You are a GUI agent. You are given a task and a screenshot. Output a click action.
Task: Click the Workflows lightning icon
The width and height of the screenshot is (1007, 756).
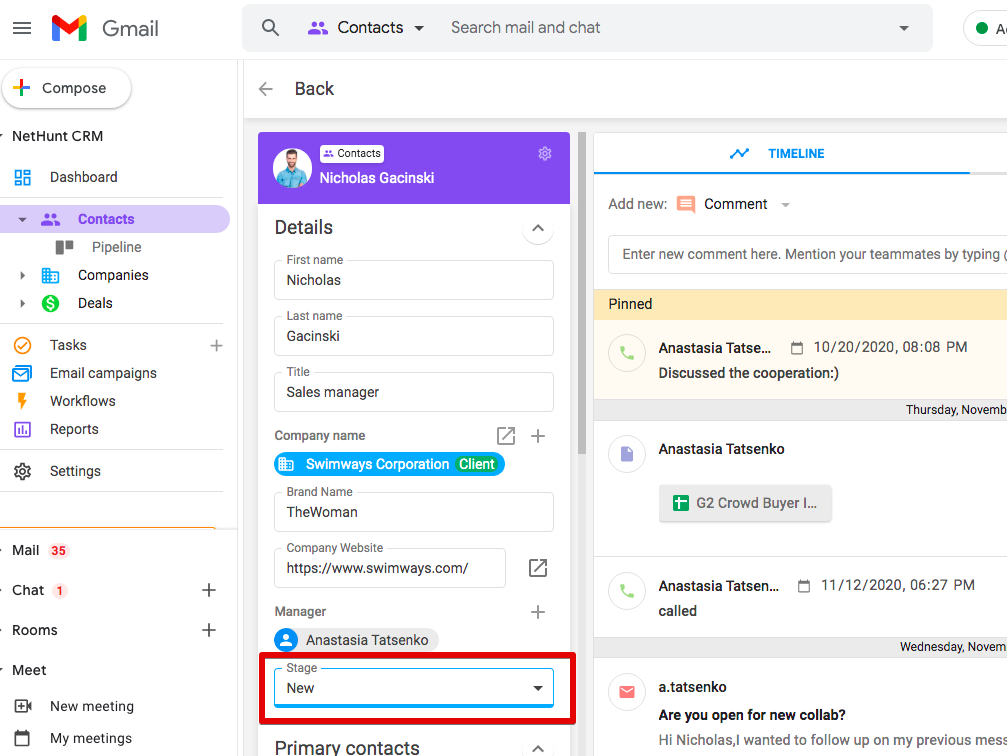pyautogui.click(x=22, y=401)
